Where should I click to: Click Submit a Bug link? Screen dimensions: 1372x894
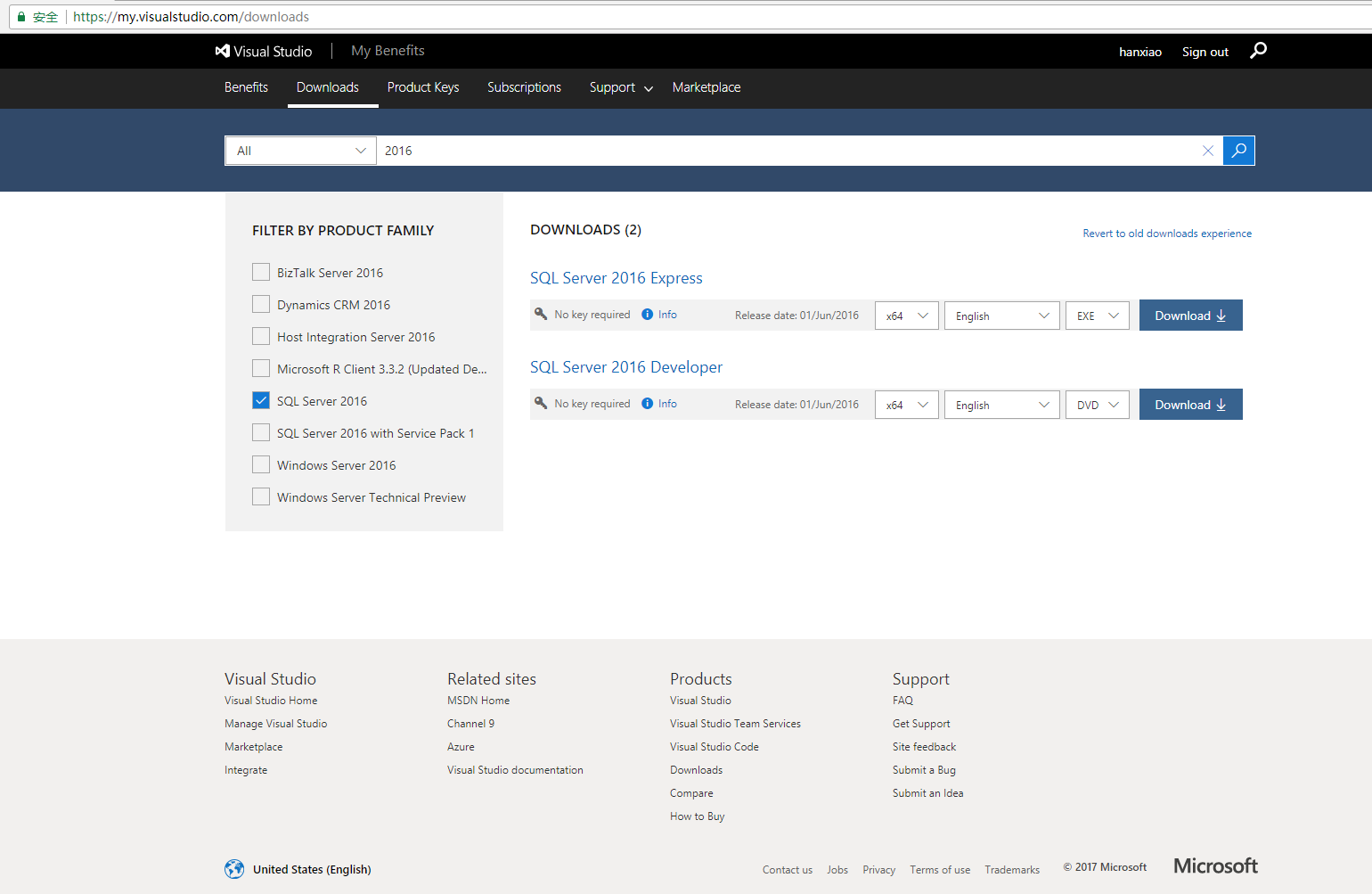click(924, 770)
